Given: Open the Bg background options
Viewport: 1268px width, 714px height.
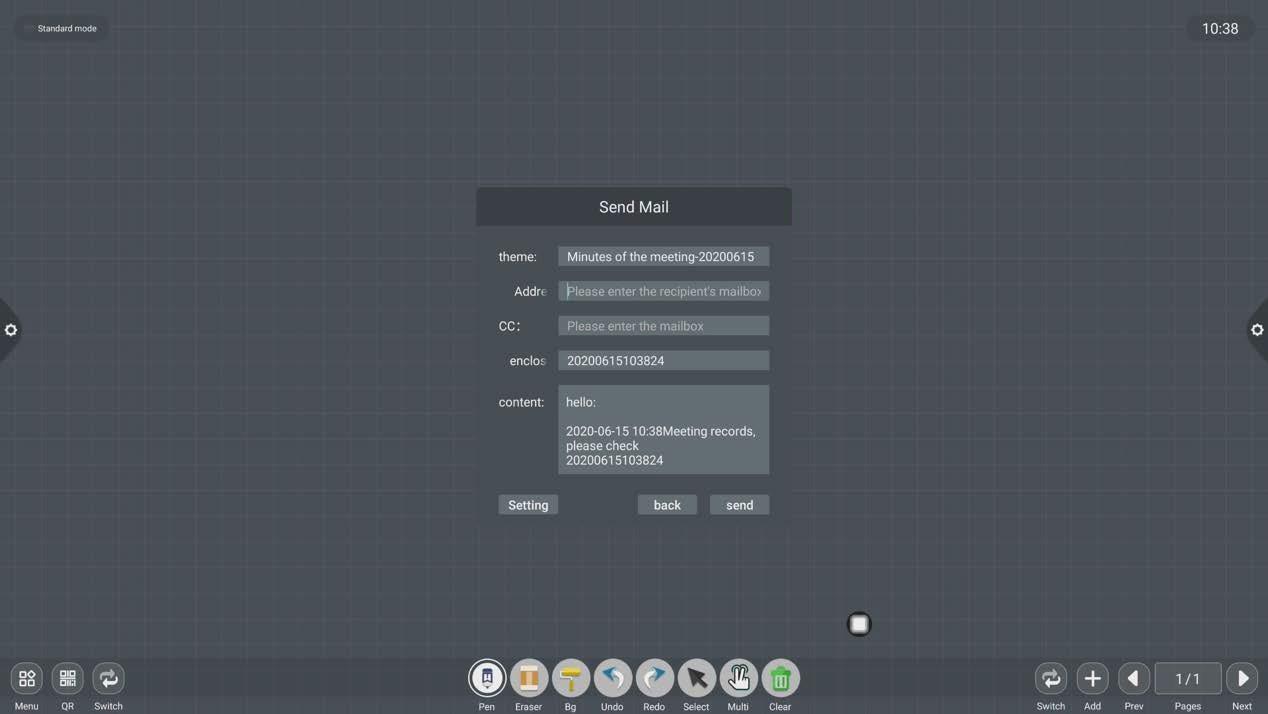Looking at the screenshot, I should coord(571,678).
